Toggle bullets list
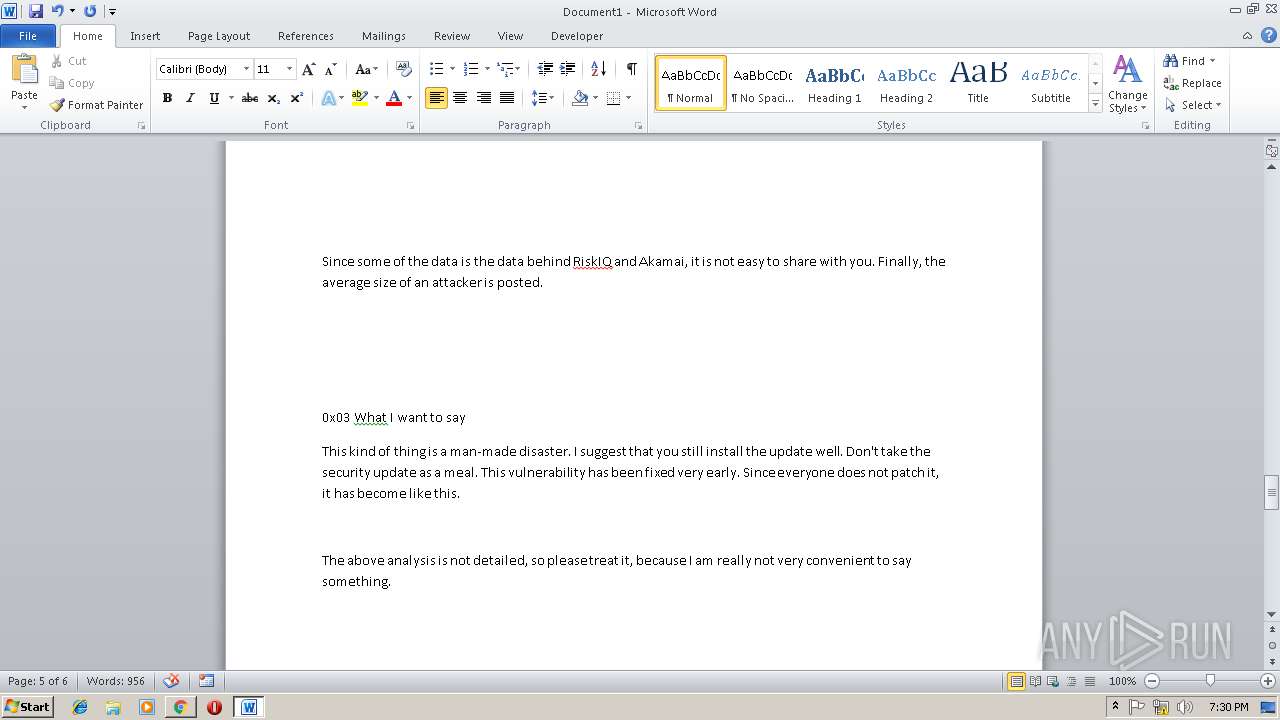The image size is (1280, 720). click(436, 69)
